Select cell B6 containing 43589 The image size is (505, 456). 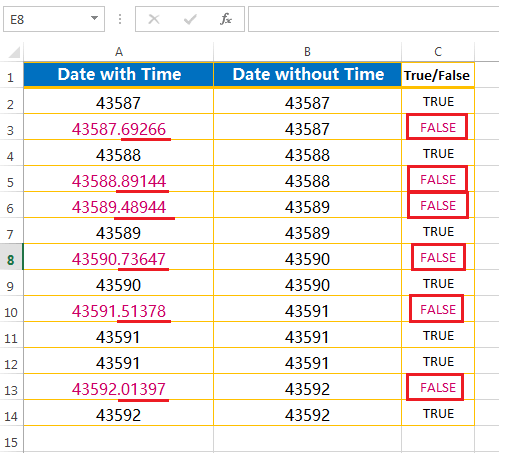coord(307,205)
